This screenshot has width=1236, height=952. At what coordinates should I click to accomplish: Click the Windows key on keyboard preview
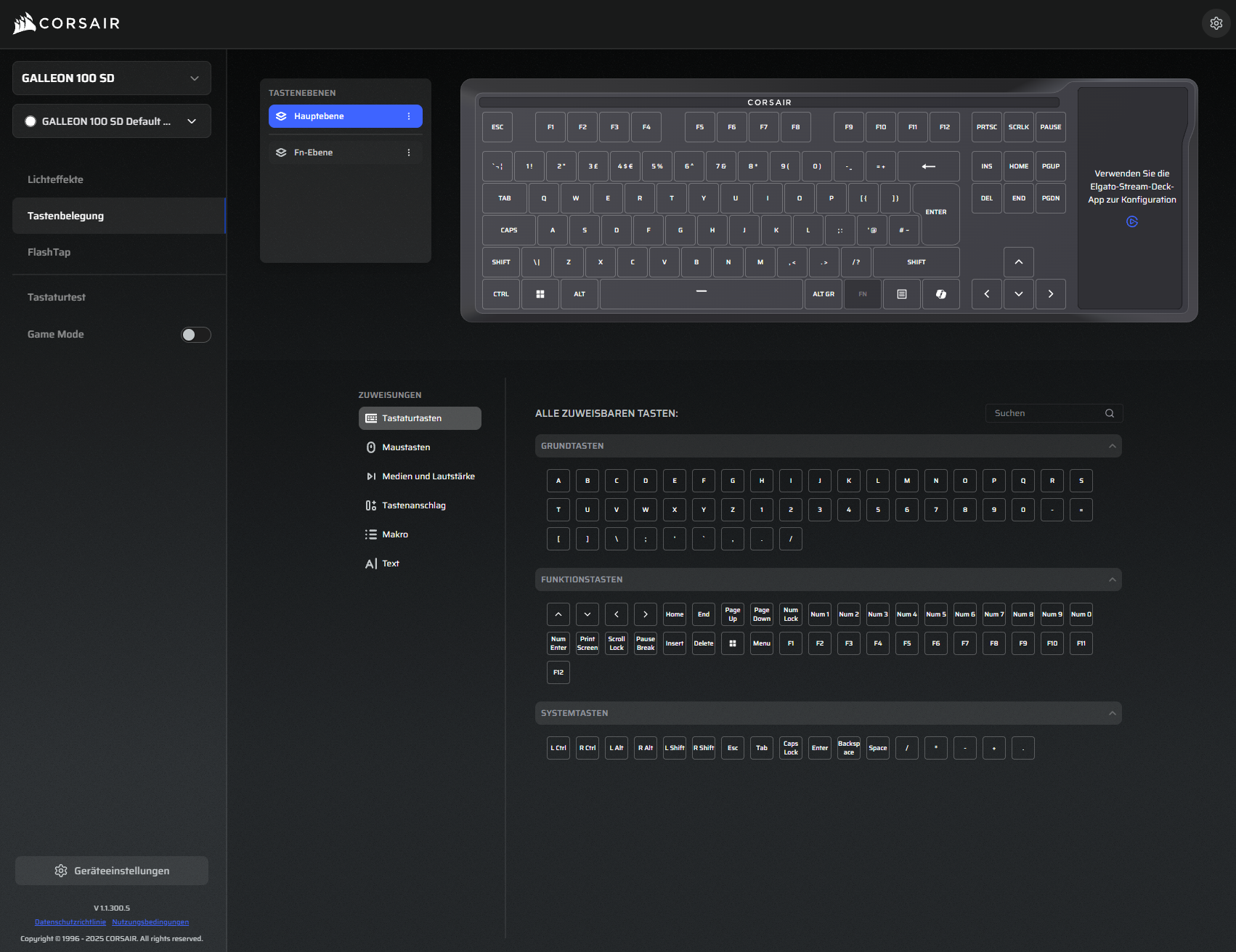tap(540, 294)
